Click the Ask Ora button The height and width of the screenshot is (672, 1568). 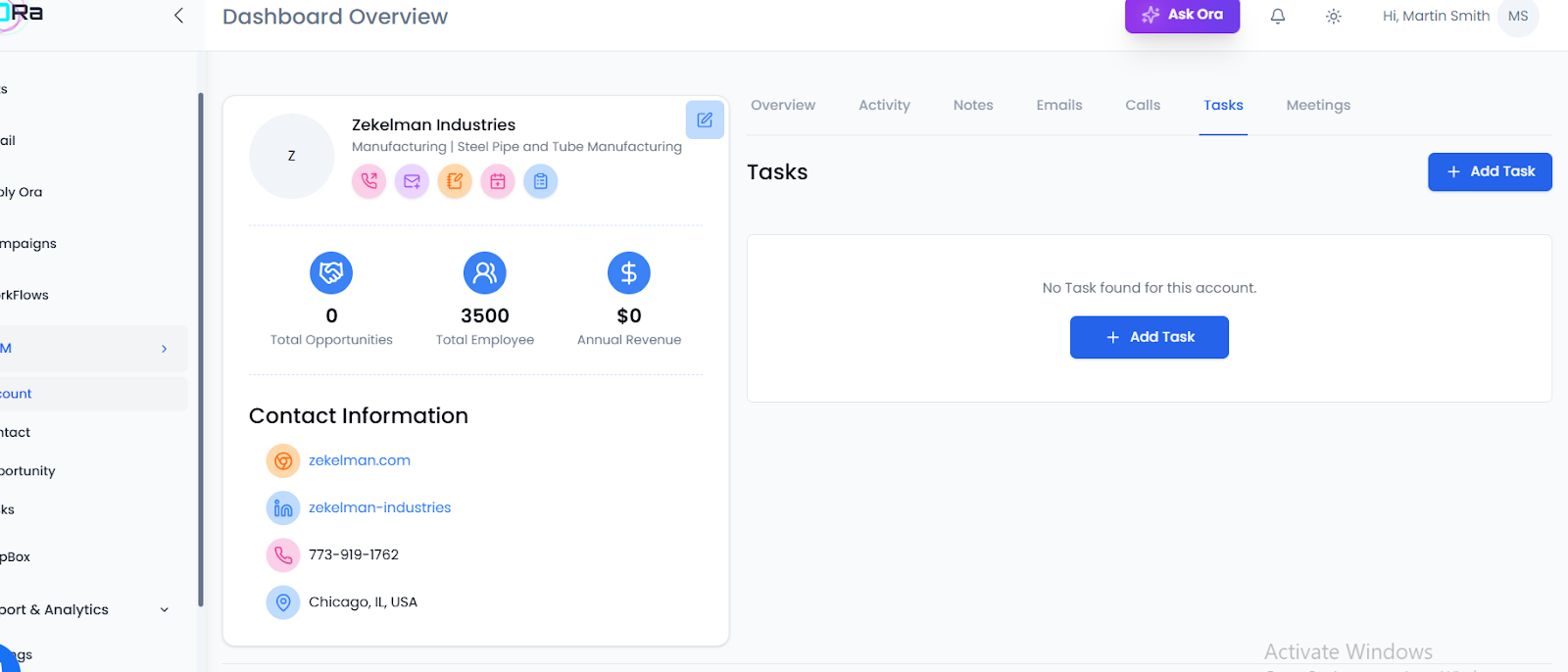point(1182,15)
